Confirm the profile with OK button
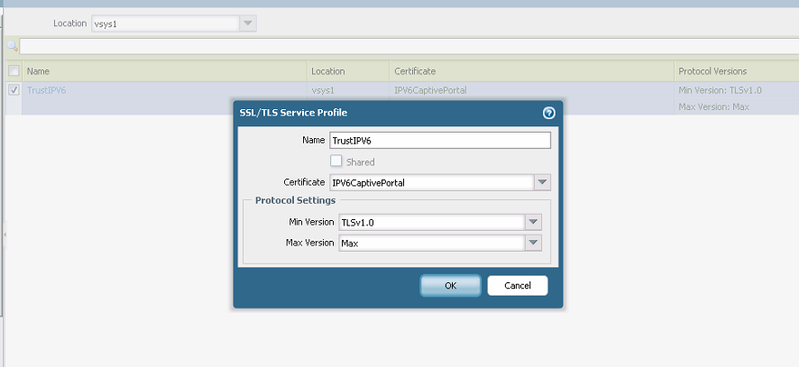The image size is (799, 367). [x=450, y=286]
